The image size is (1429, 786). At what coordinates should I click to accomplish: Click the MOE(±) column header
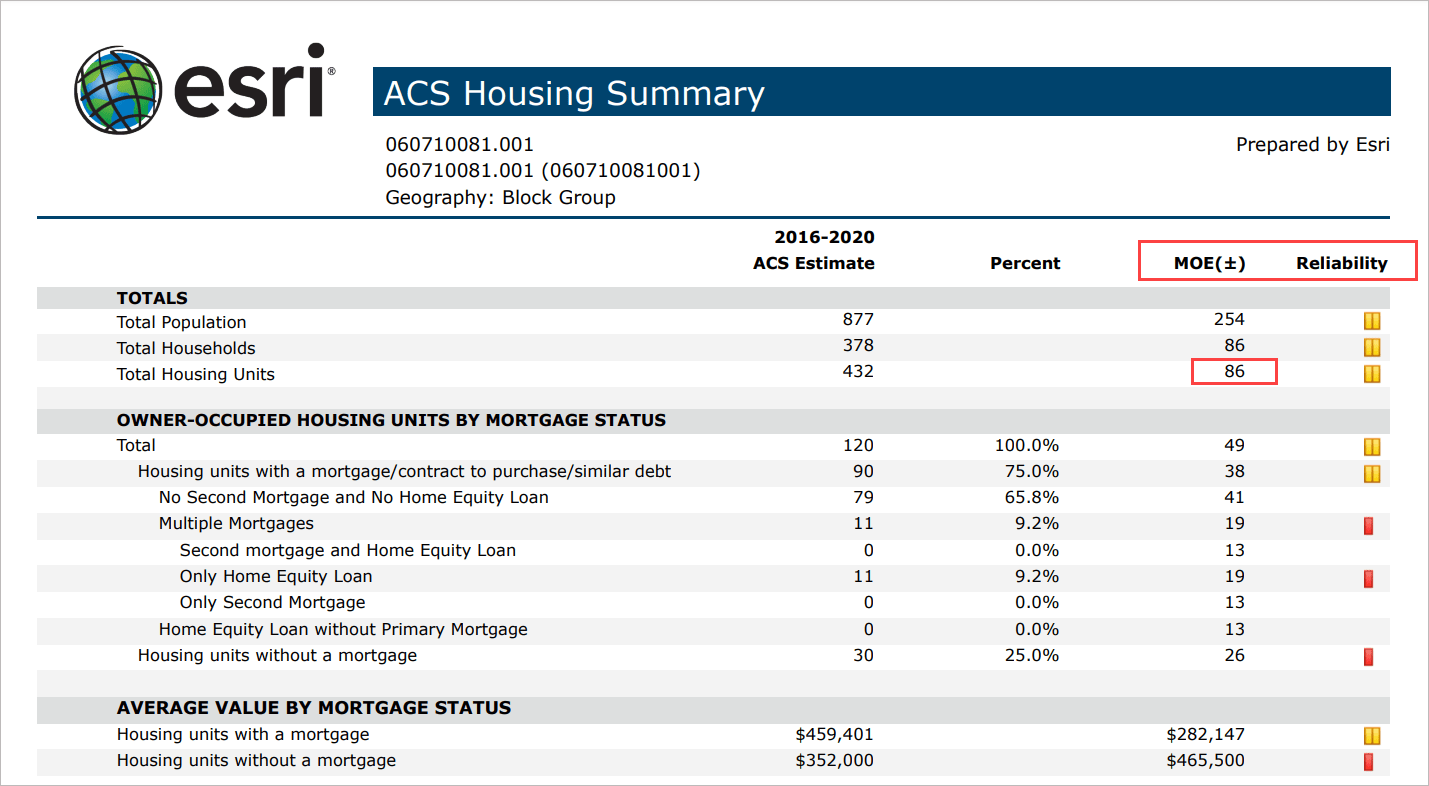click(x=1209, y=263)
